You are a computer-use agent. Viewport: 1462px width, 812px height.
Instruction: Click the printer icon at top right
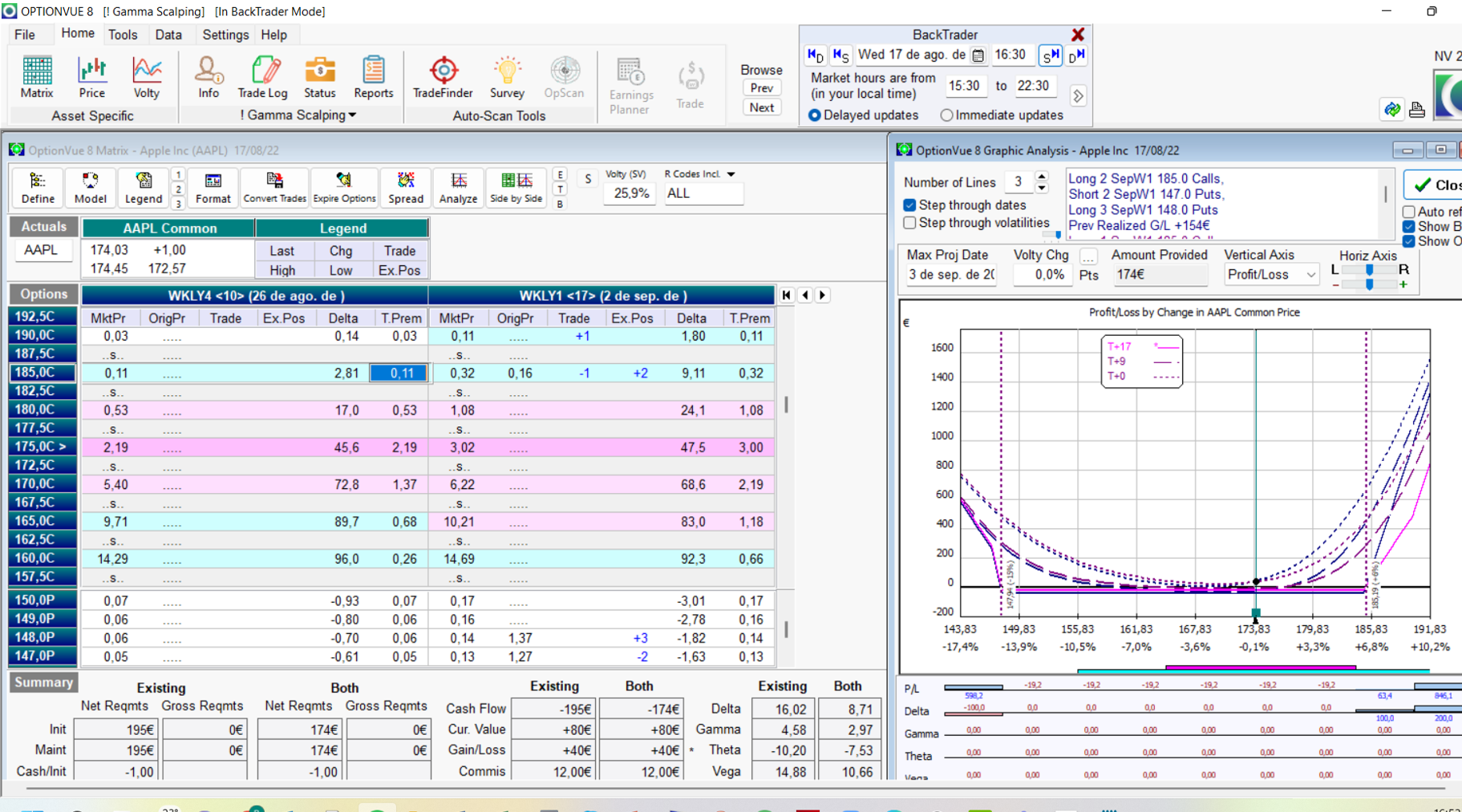pos(1417,110)
